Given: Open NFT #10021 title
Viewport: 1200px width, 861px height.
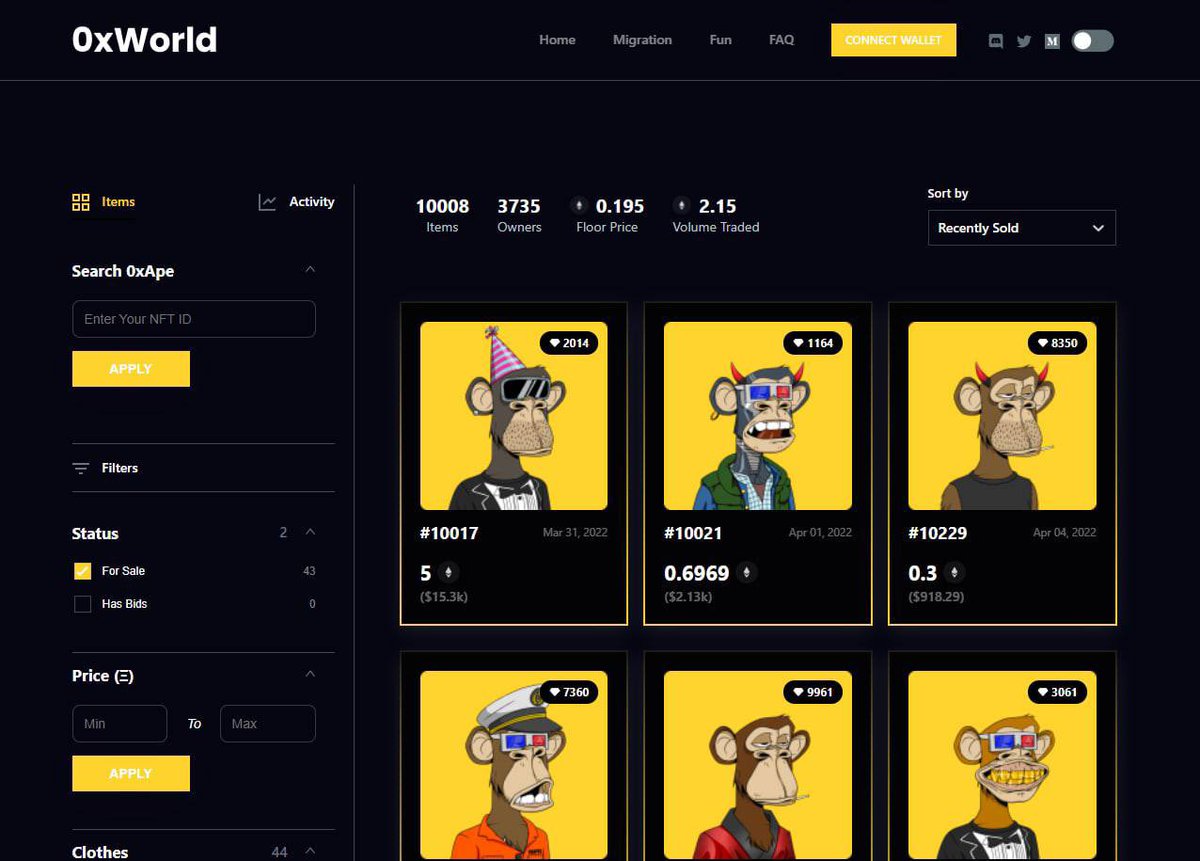Looking at the screenshot, I should [x=693, y=533].
